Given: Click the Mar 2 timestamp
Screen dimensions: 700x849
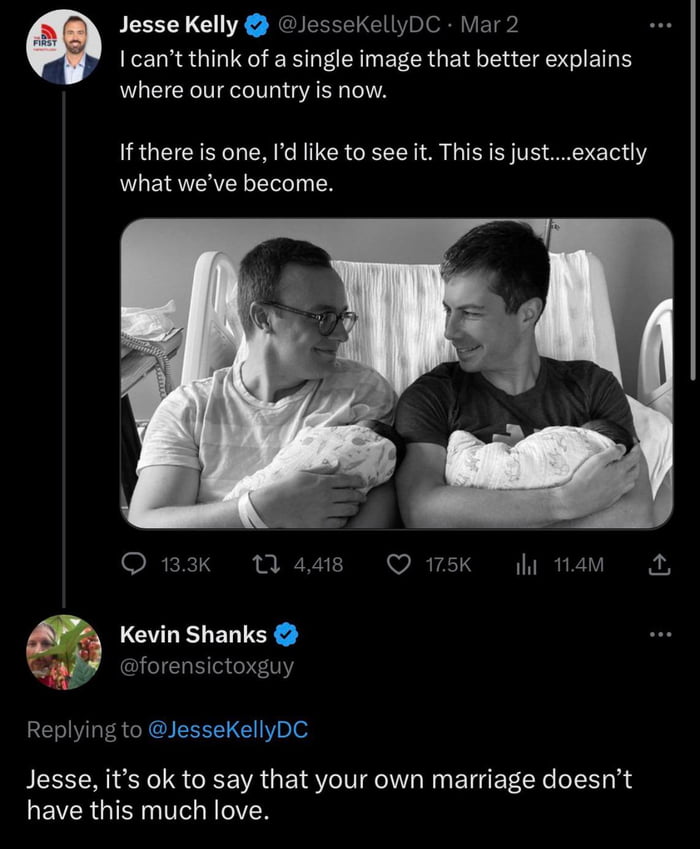Looking at the screenshot, I should (490, 23).
